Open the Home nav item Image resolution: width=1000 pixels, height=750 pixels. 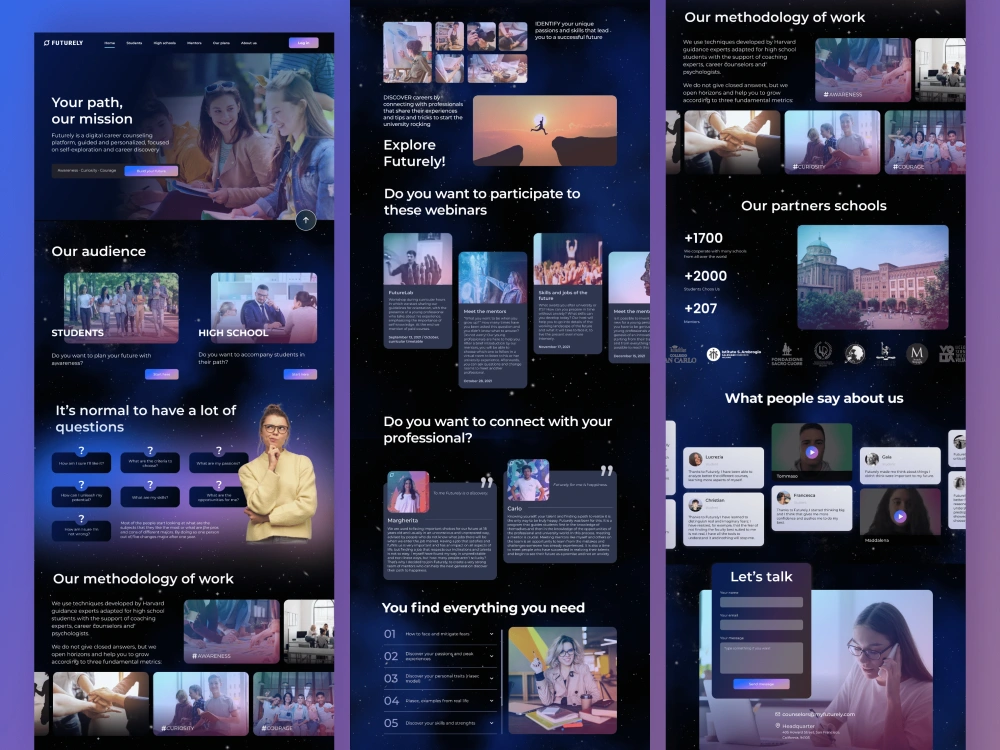(x=110, y=43)
